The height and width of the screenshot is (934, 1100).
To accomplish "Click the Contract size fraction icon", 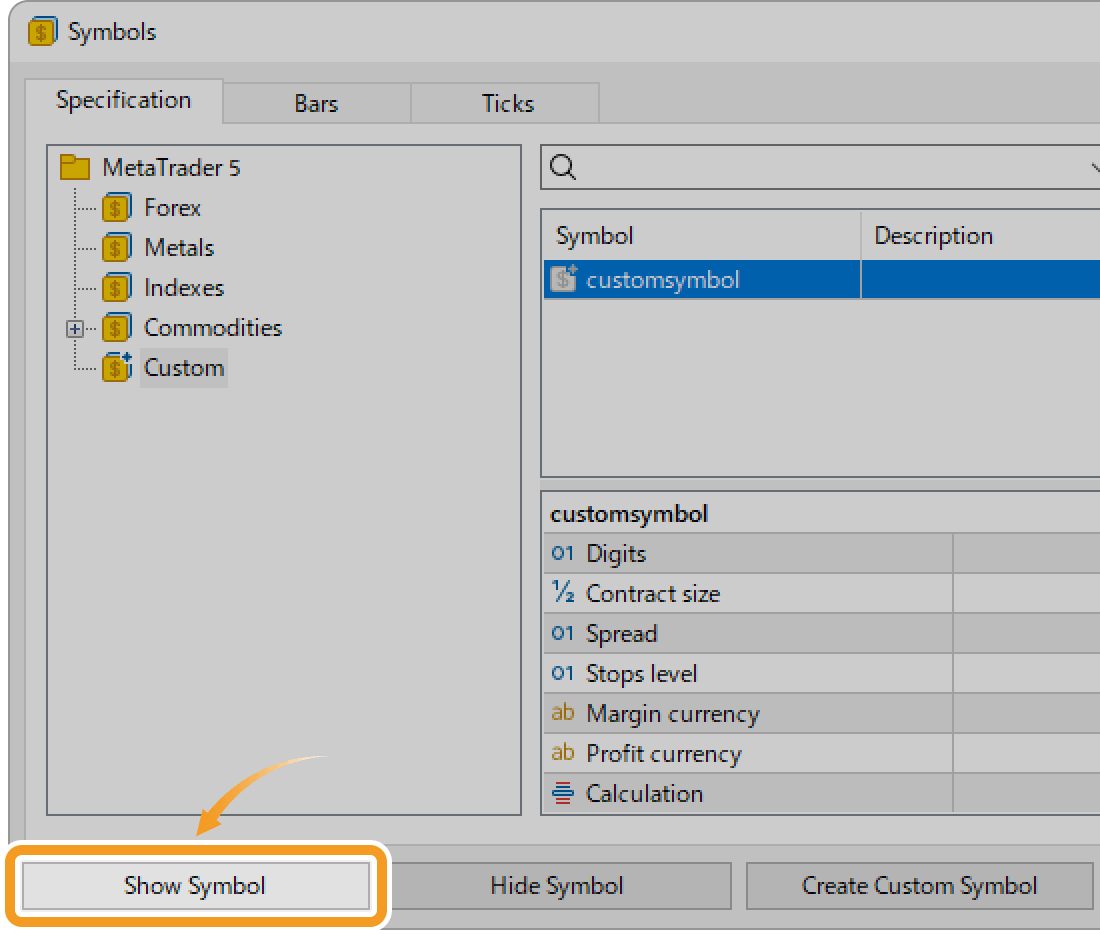I will pyautogui.click(x=563, y=593).
